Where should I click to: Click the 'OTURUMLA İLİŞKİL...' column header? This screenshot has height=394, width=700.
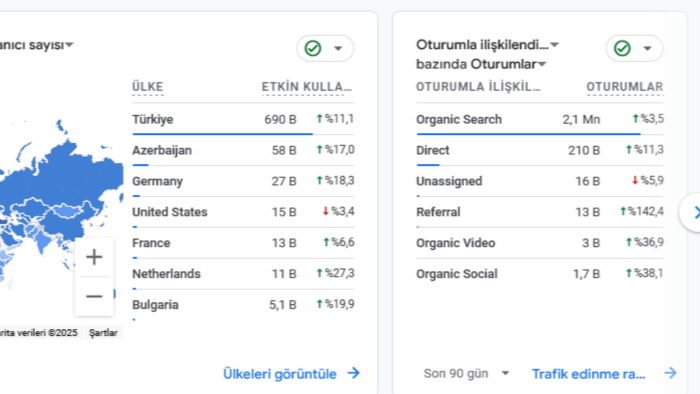tap(478, 87)
